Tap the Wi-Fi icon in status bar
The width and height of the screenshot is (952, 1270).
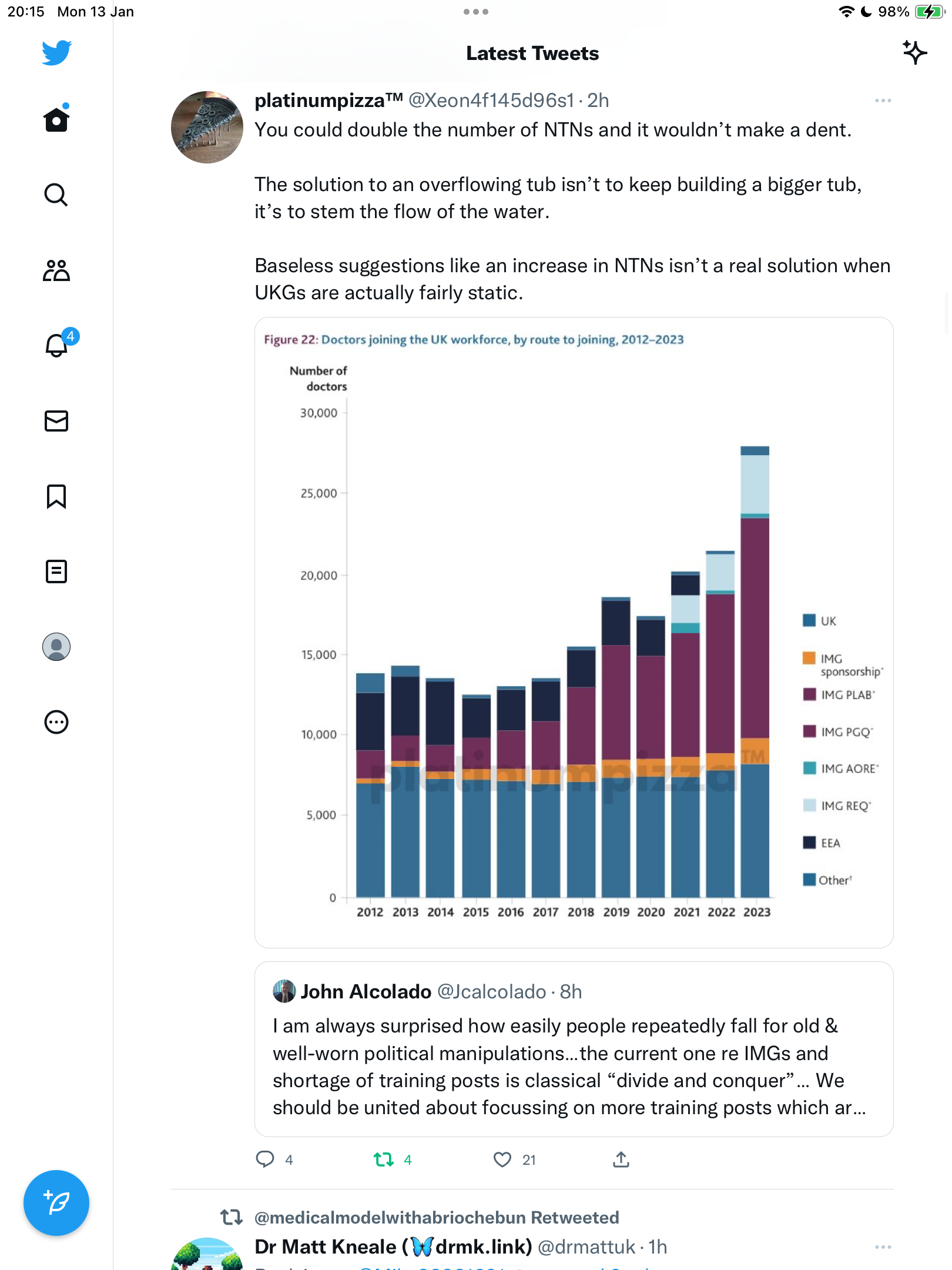(x=846, y=12)
